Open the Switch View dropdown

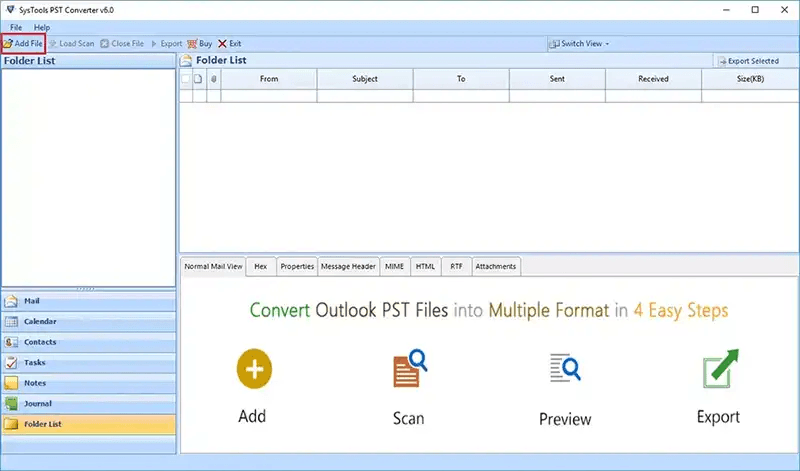click(x=579, y=44)
